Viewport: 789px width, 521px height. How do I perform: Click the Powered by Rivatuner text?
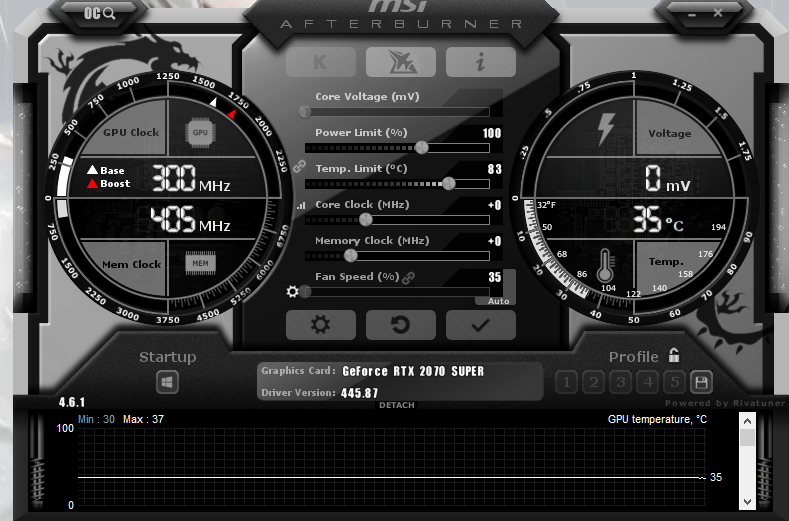(x=725, y=403)
